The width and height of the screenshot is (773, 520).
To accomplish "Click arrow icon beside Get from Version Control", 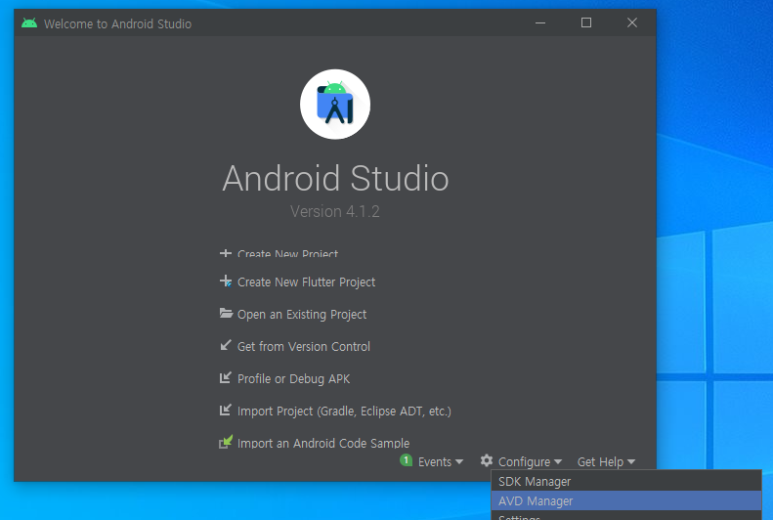I will pyautogui.click(x=225, y=346).
